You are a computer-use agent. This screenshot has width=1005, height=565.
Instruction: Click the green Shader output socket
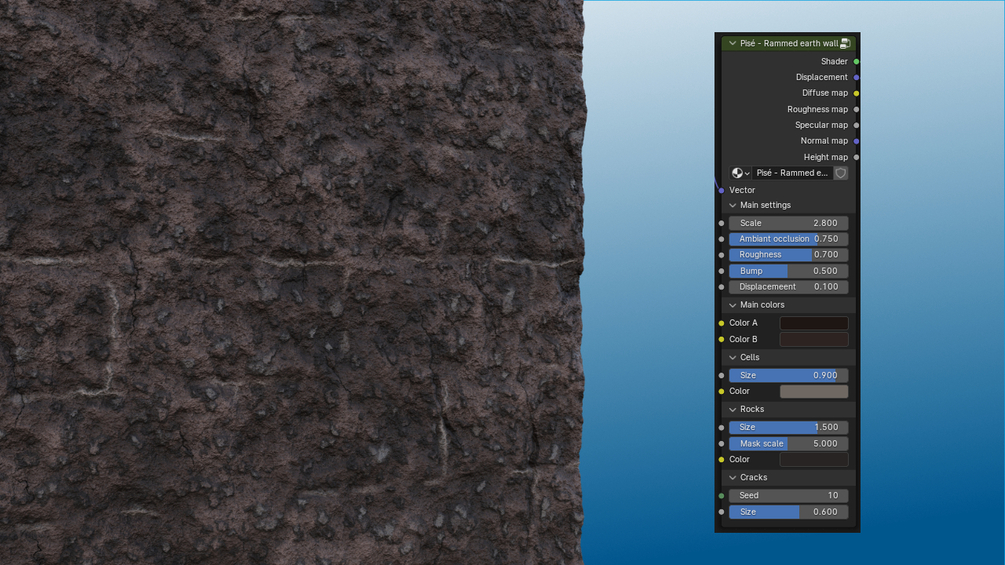click(856, 61)
